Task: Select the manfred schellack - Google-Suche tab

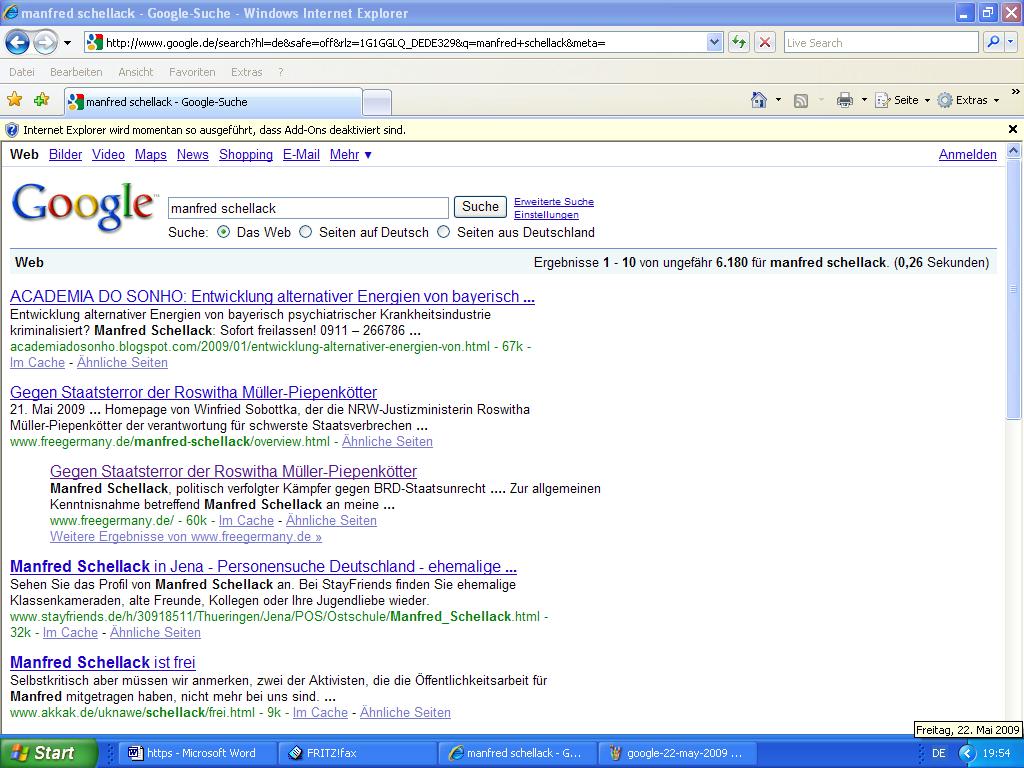Action: click(x=213, y=102)
